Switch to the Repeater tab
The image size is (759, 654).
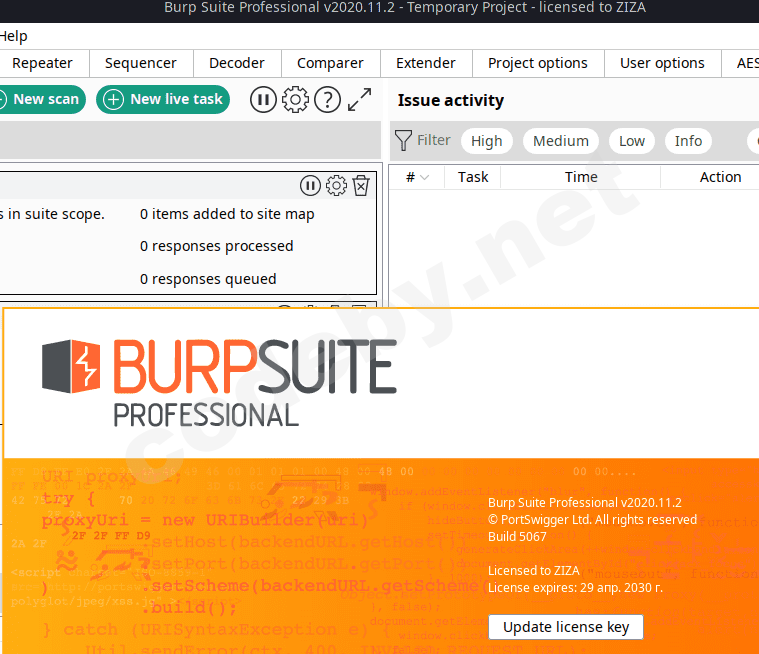pos(42,63)
